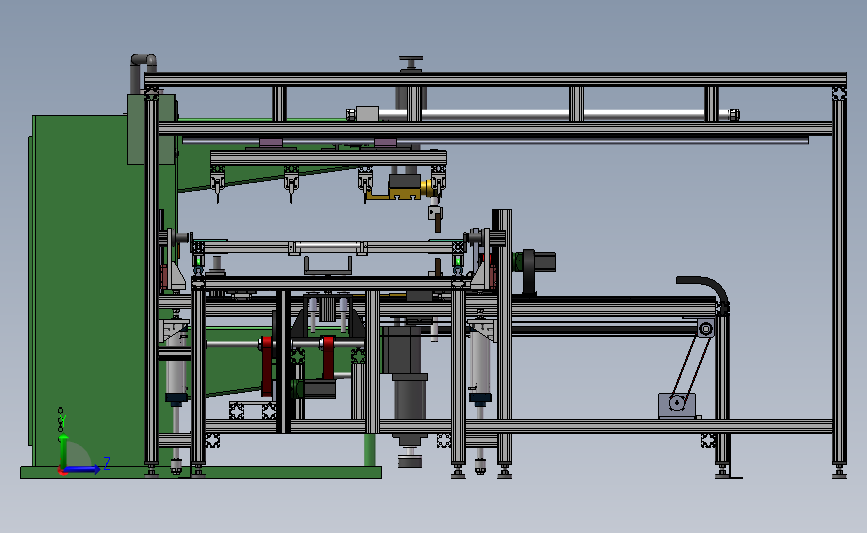The width and height of the screenshot is (867, 533).
Task: Select the right red bracket
Action: 328,357
